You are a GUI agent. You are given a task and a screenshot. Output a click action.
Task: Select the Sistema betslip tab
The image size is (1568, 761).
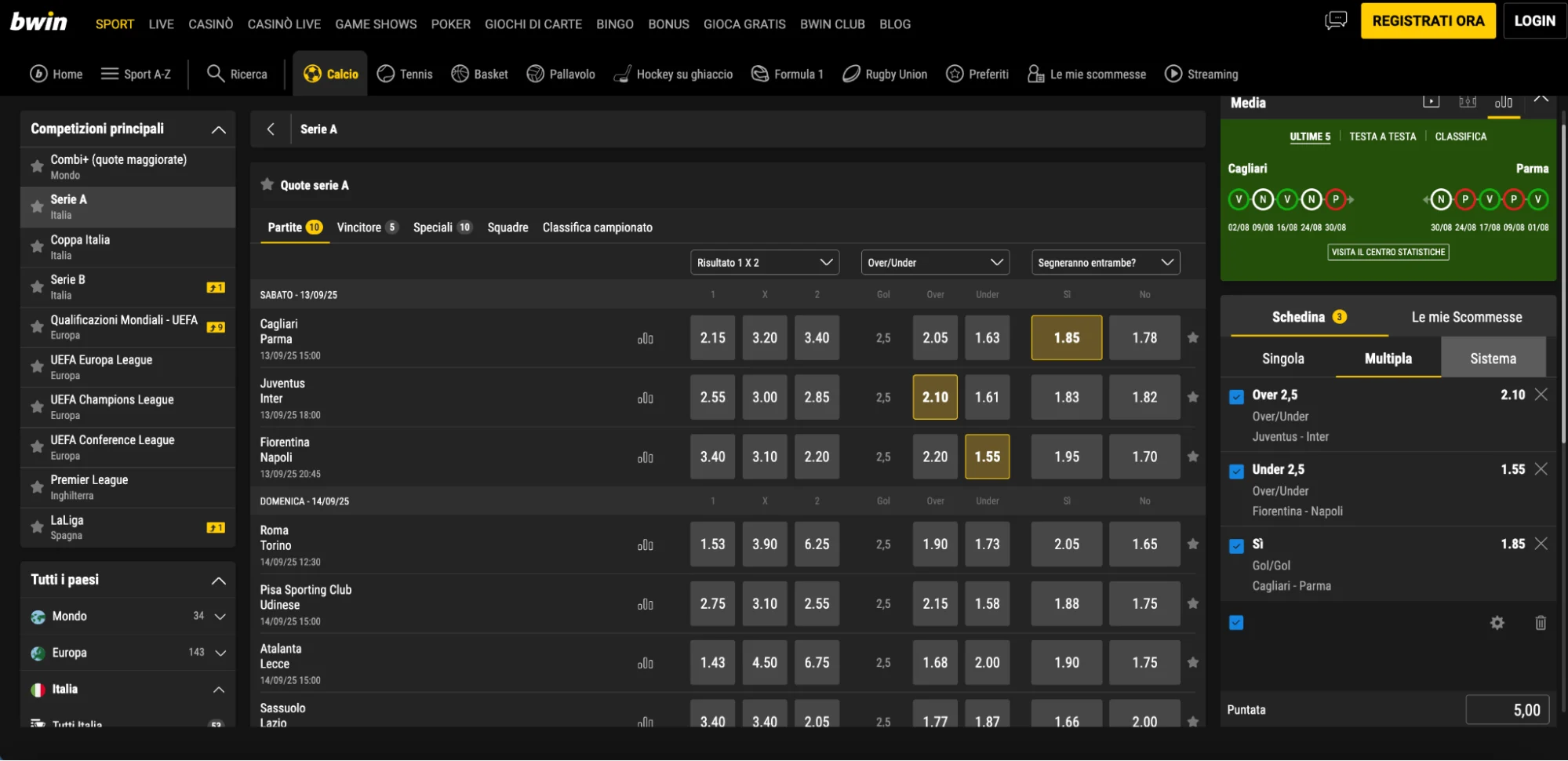[x=1492, y=359]
